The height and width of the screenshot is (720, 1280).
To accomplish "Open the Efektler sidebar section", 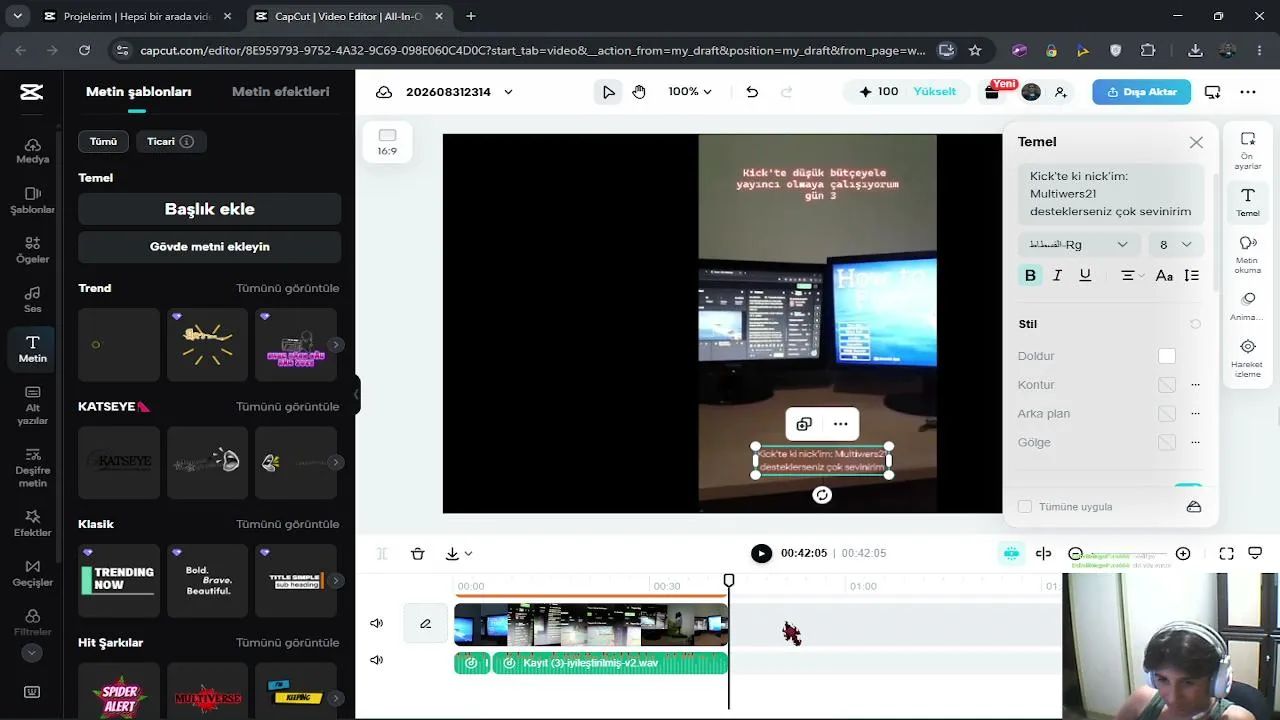I will pyautogui.click(x=32, y=523).
